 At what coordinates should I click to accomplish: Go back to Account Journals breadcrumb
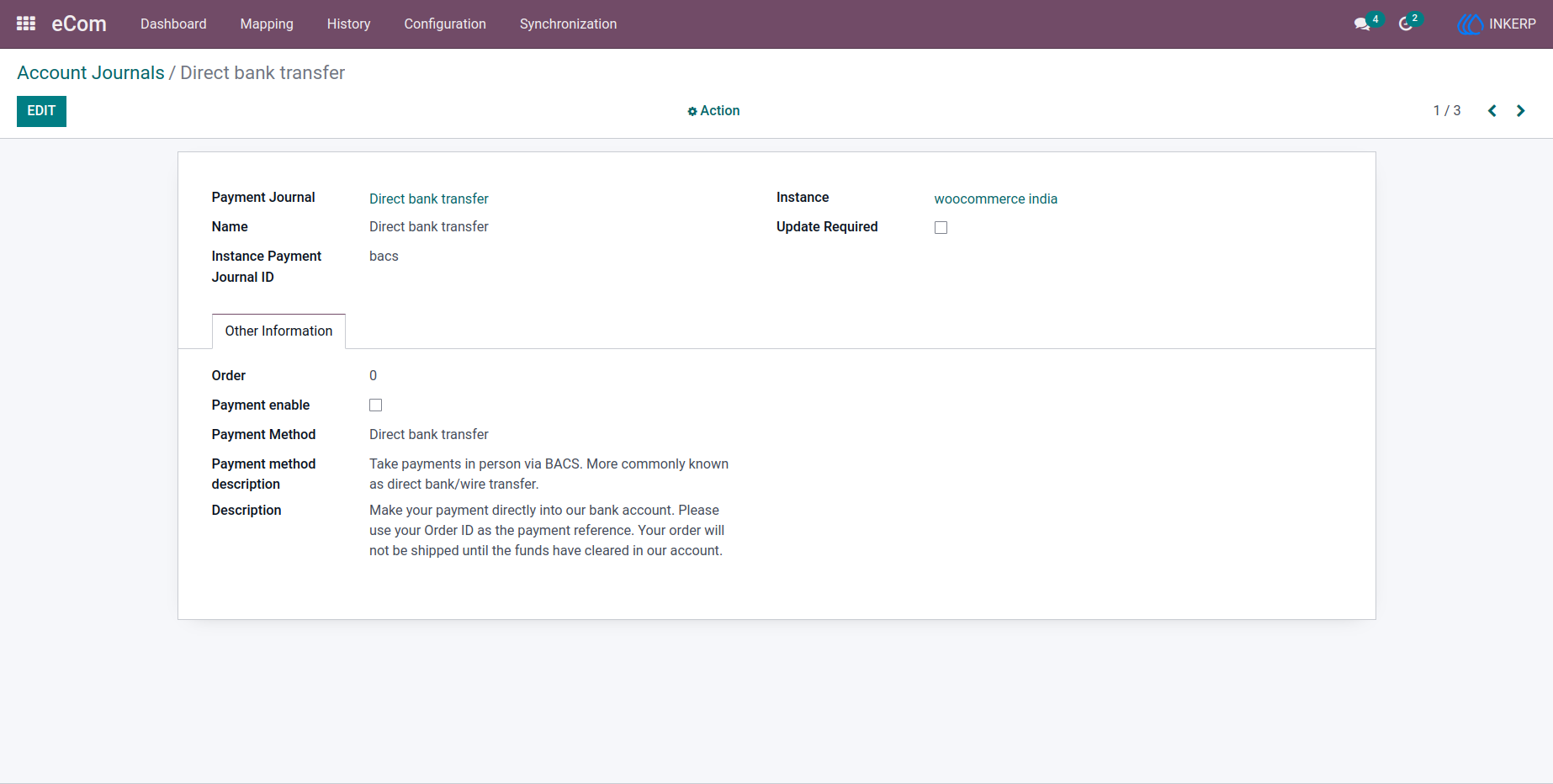coord(91,73)
